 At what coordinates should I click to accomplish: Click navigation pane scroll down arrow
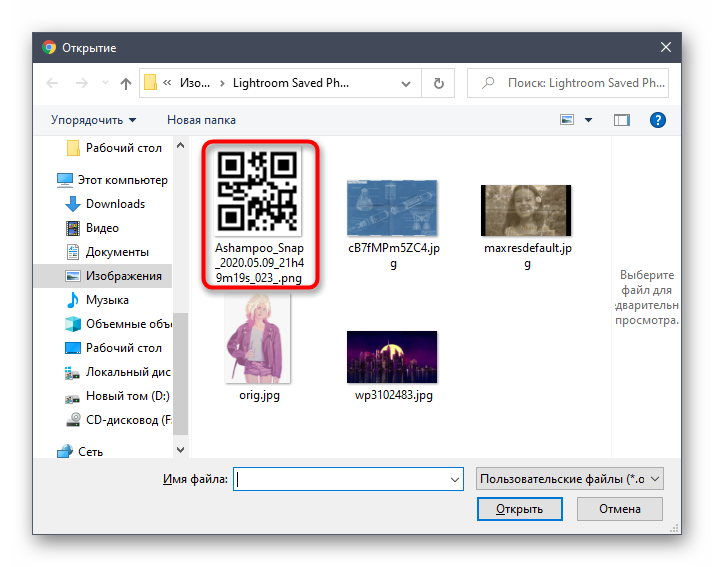pyautogui.click(x=180, y=450)
